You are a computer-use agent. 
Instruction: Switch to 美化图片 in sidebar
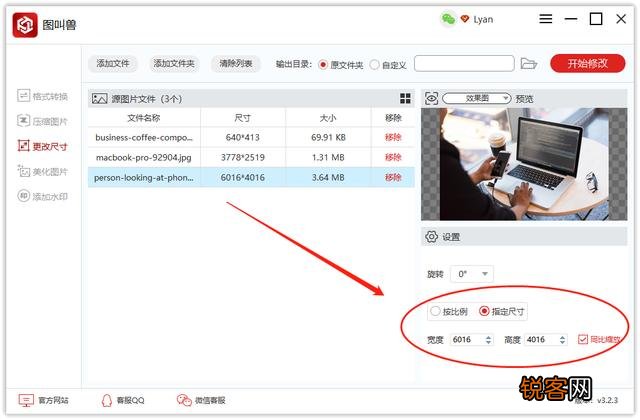(x=42, y=171)
